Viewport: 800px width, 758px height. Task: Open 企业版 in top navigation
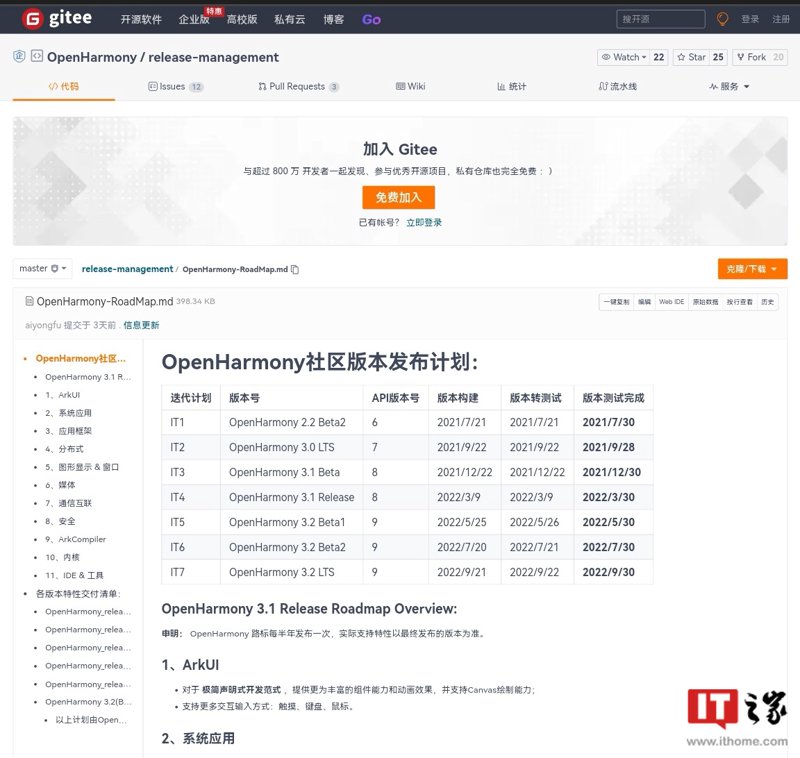click(194, 19)
